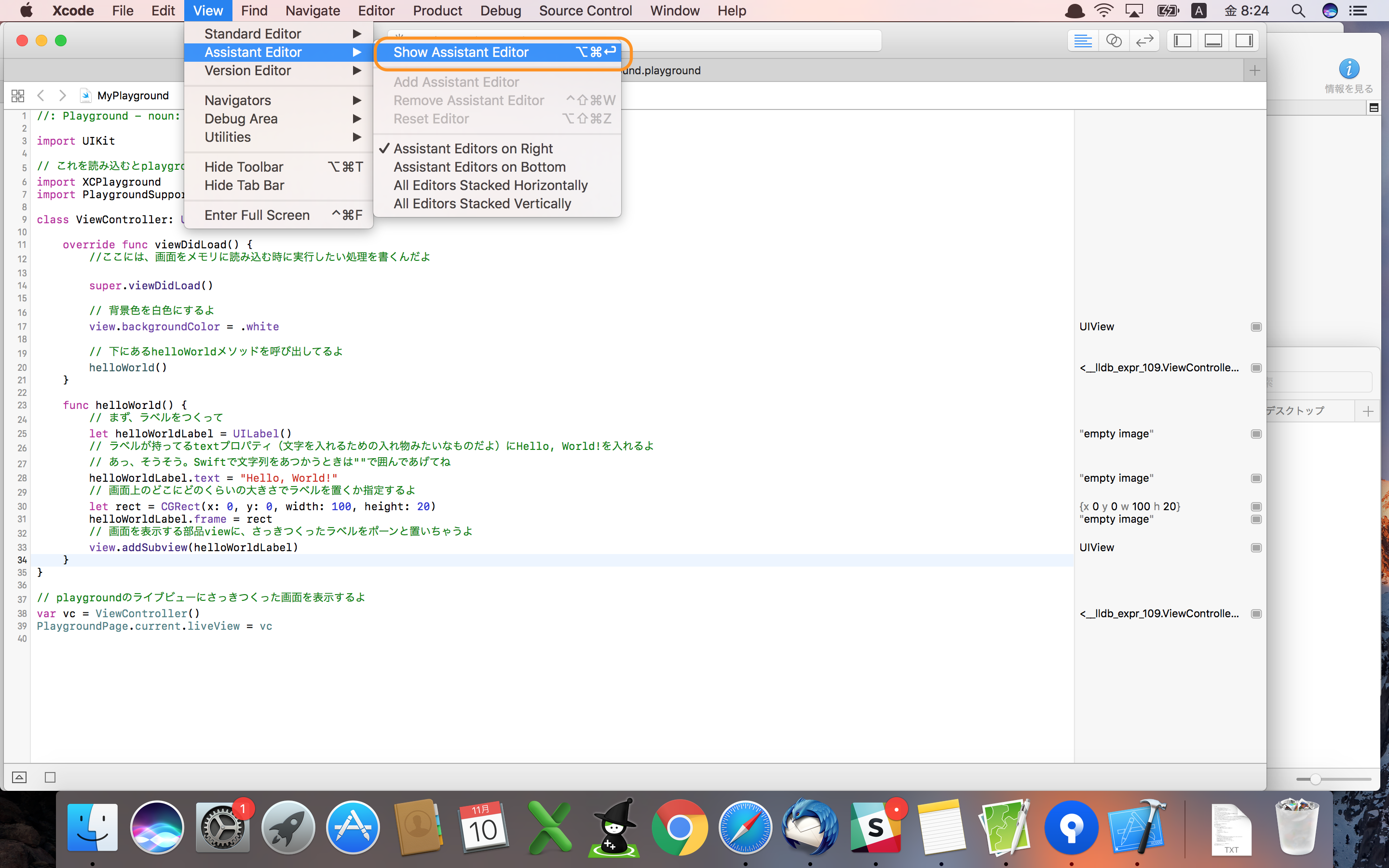The image size is (1389, 868).
Task: Open the Find menu
Action: [x=254, y=11]
